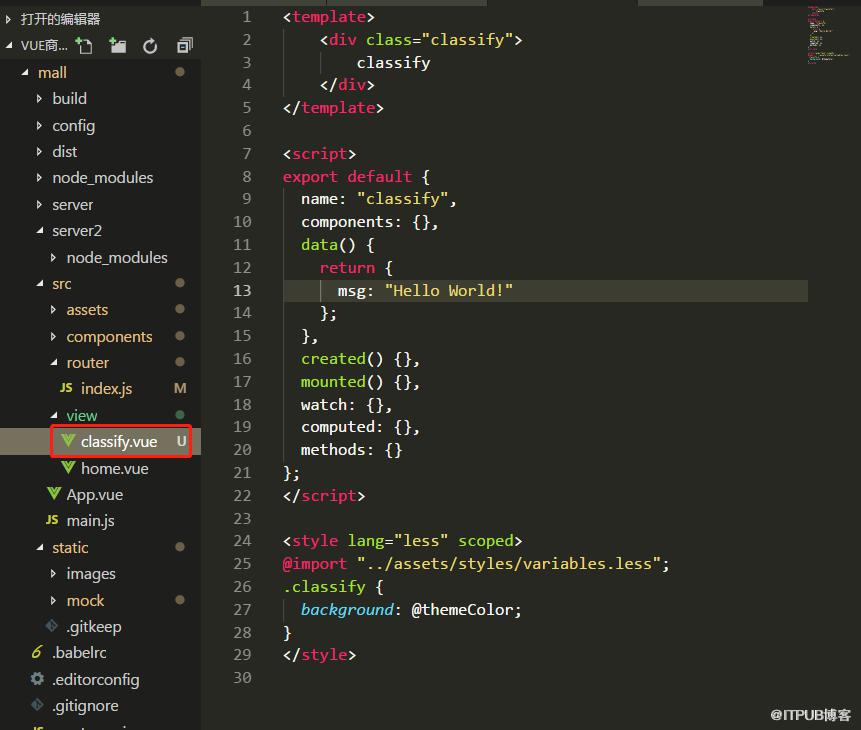Click the New File icon in explorer header
This screenshot has width=861, height=730.
pyautogui.click(x=84, y=46)
